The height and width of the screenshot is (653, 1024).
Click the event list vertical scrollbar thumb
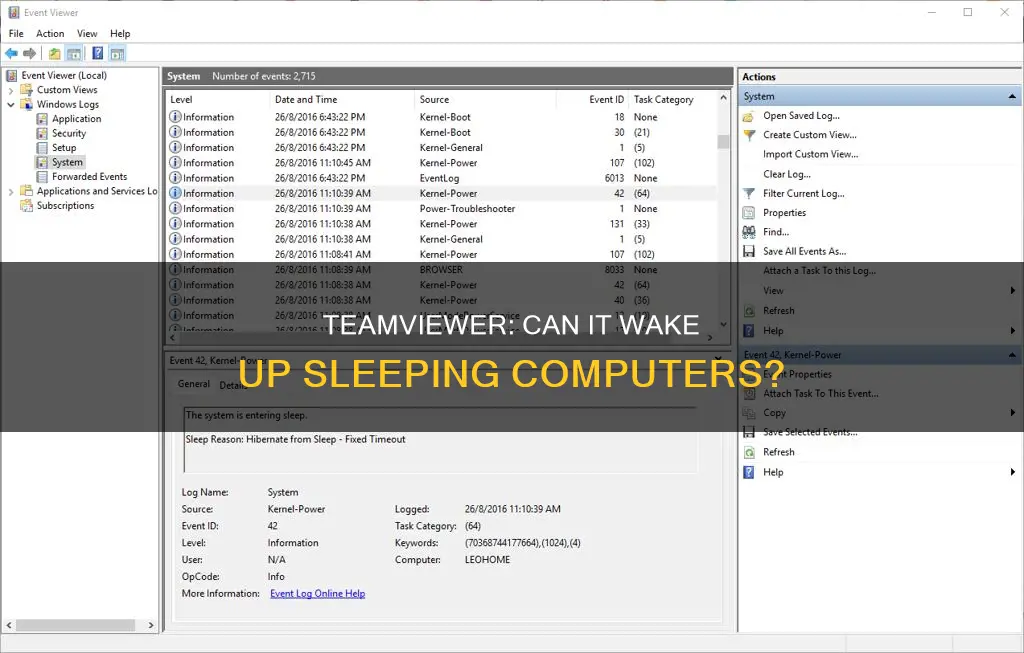[723, 142]
